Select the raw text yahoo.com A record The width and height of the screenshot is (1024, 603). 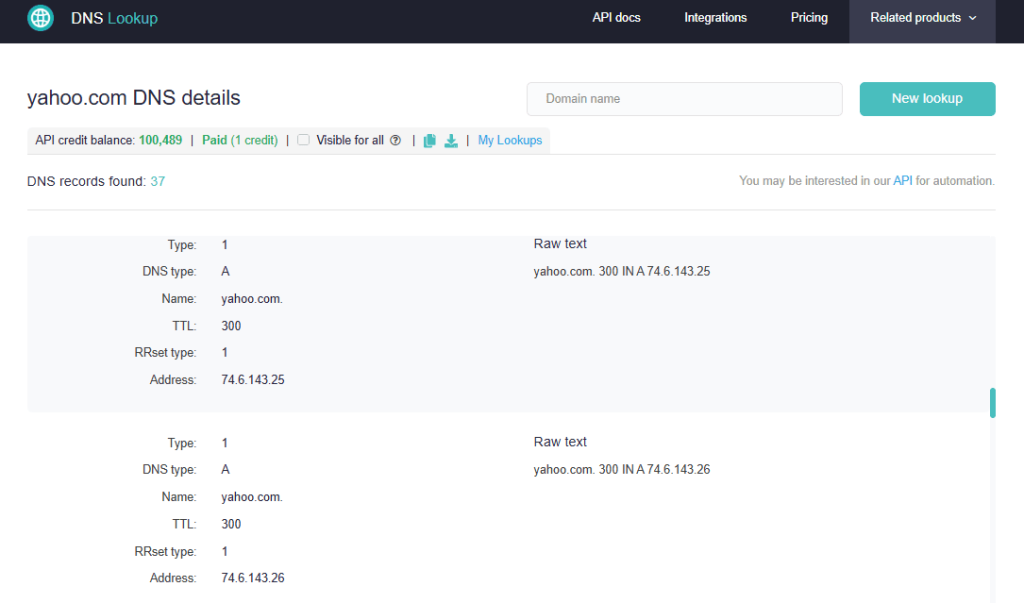click(623, 270)
